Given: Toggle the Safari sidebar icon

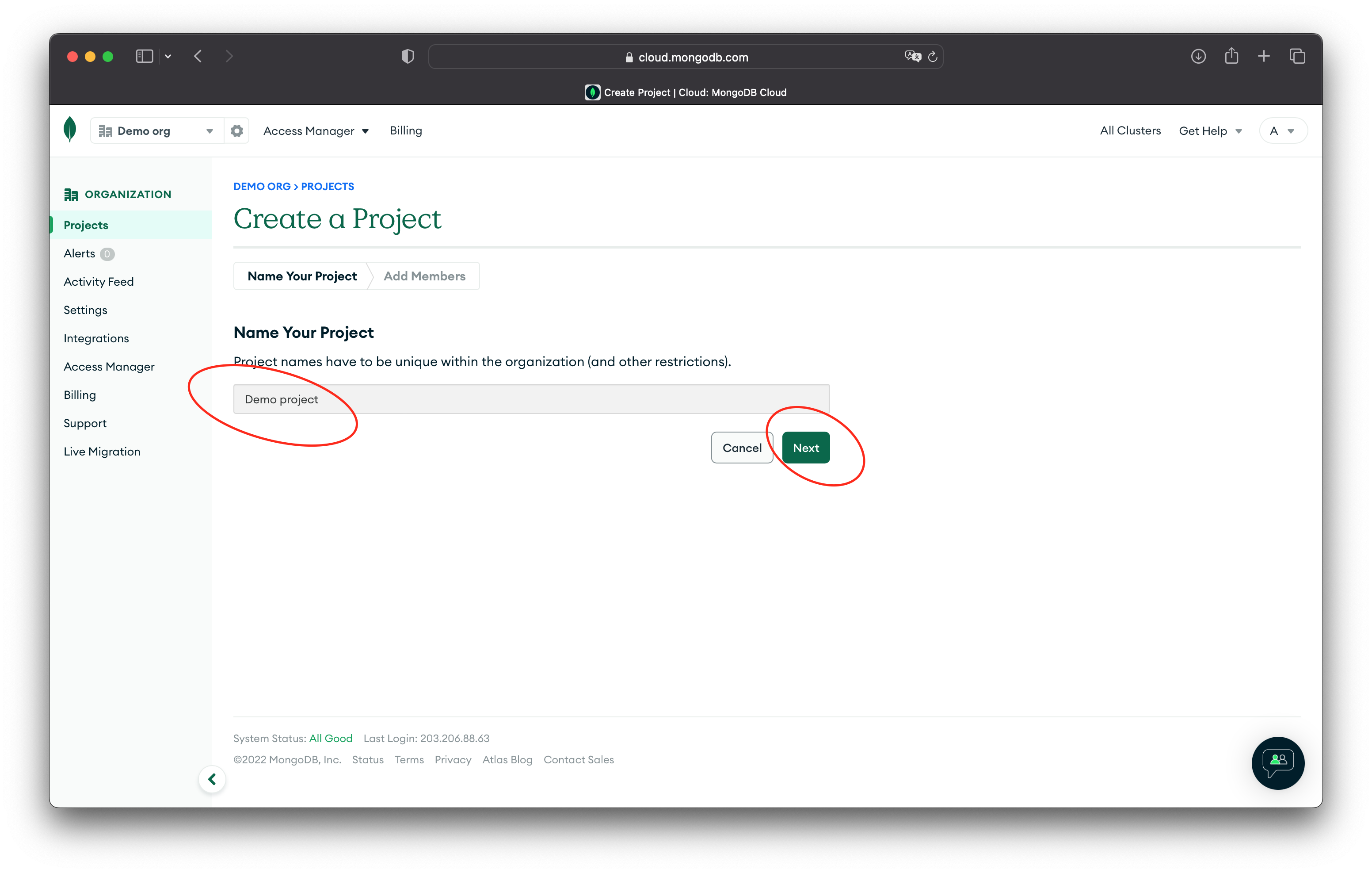Looking at the screenshot, I should click(x=144, y=57).
